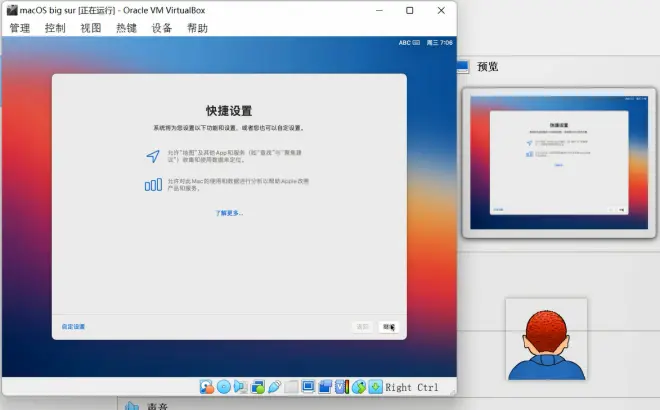660x410 pixels.
Task: Click the red-haired person picture
Action: coord(546,339)
